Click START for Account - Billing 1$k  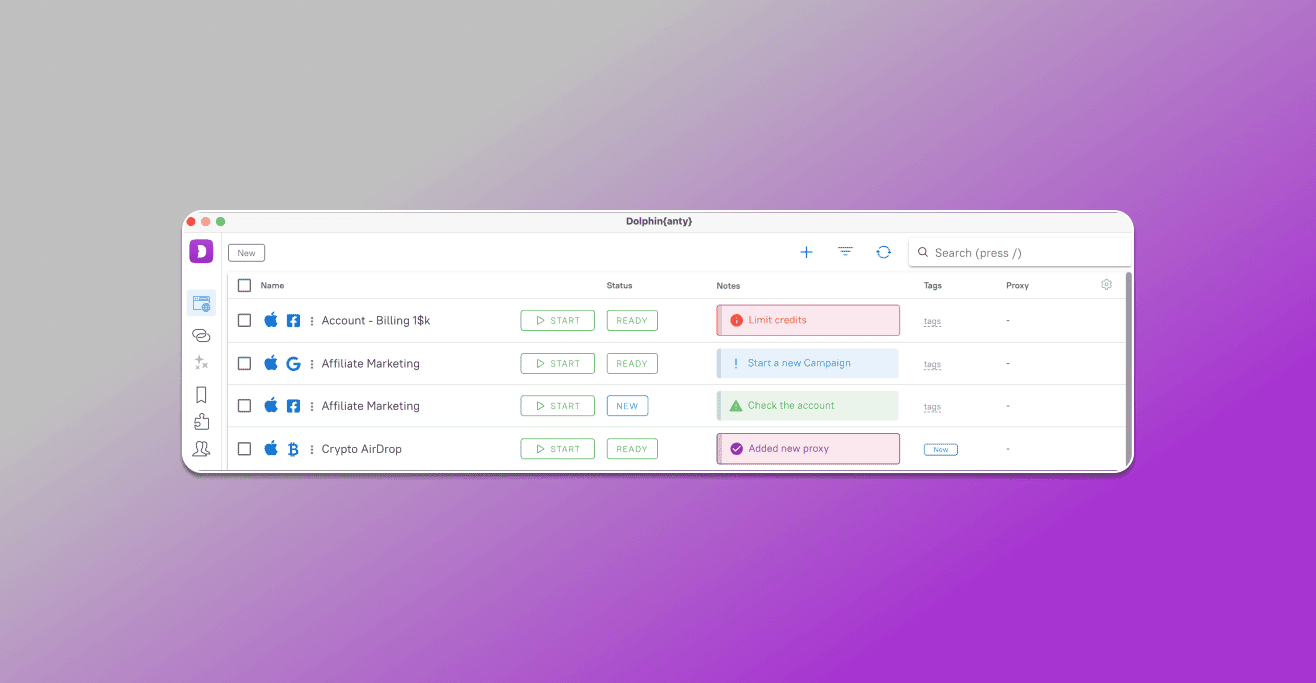coord(557,321)
